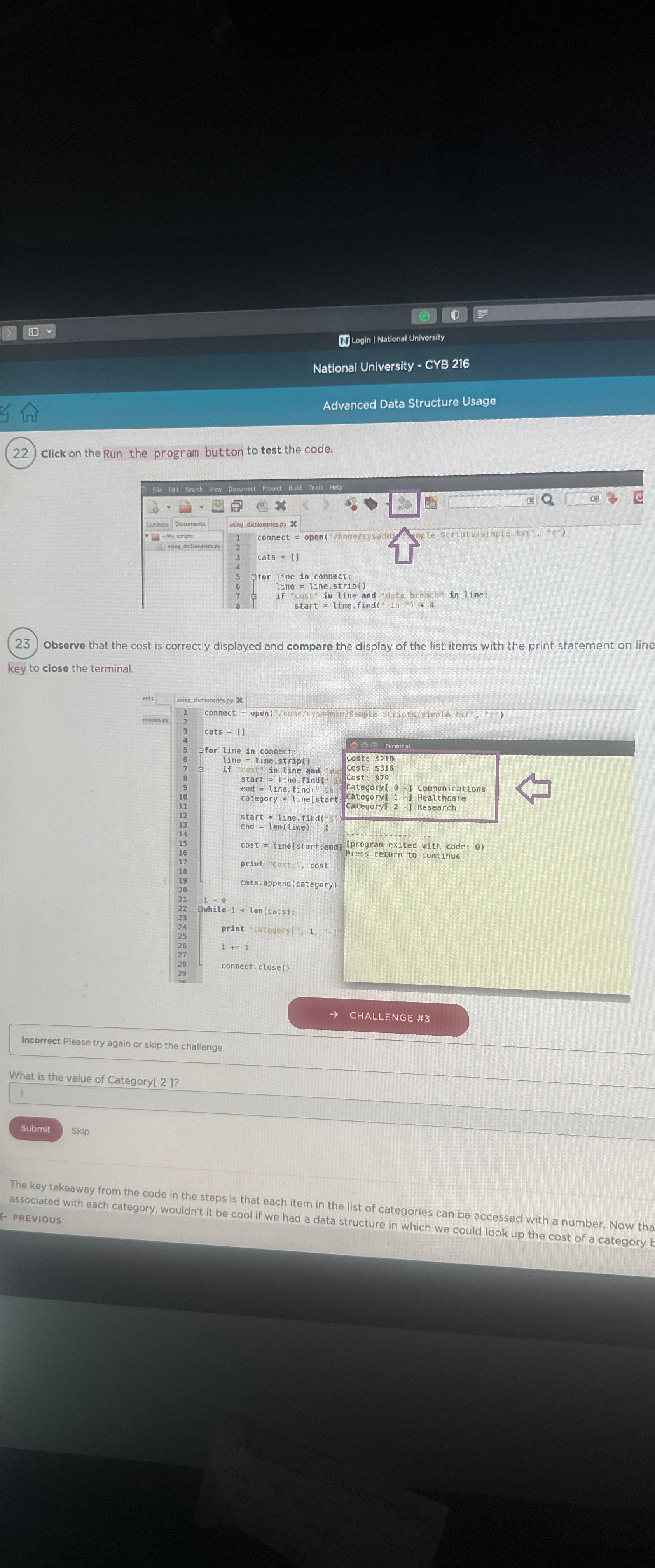This screenshot has height=1568, width=655.
Task: Click the Color chooser icon in Geany toolbar
Action: point(431,502)
